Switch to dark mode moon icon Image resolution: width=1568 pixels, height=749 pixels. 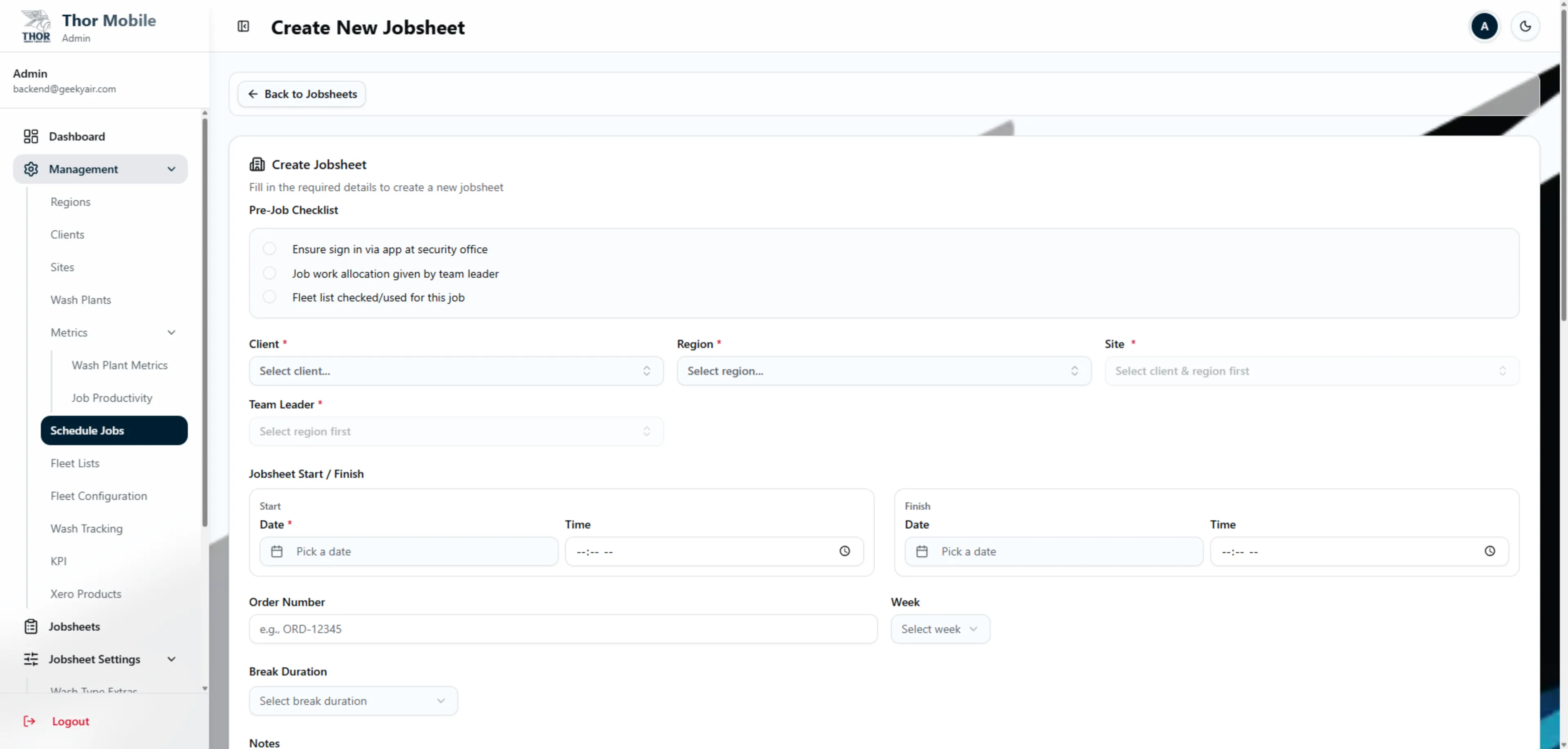pyautogui.click(x=1525, y=26)
